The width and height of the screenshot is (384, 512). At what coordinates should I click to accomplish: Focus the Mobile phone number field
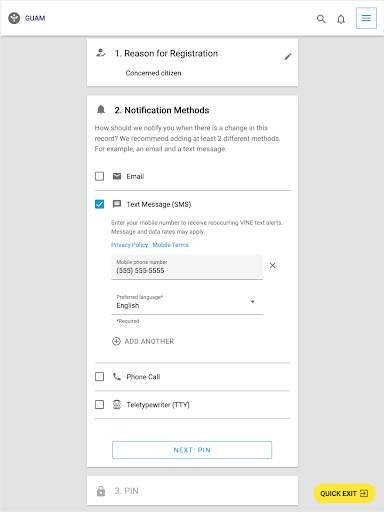coord(187,267)
